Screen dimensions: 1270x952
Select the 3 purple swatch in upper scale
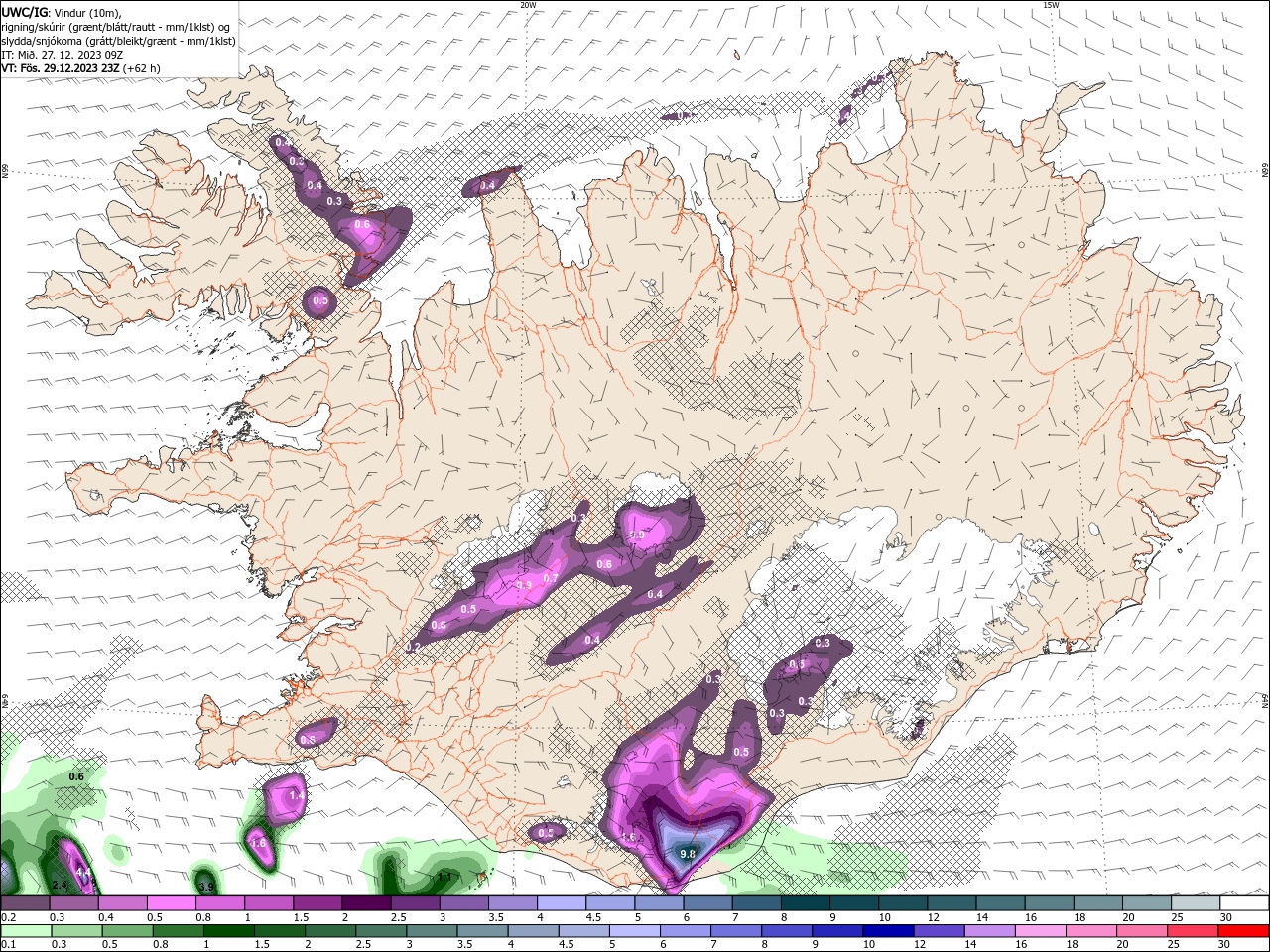(463, 903)
